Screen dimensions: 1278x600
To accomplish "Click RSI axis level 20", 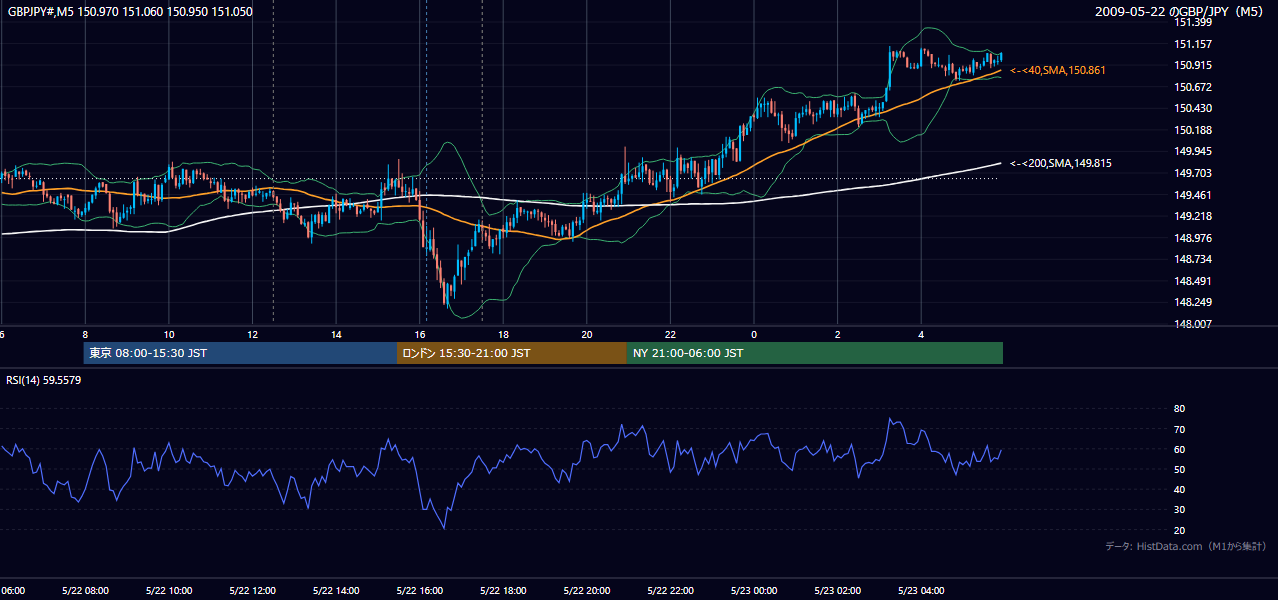I will [x=1179, y=530].
